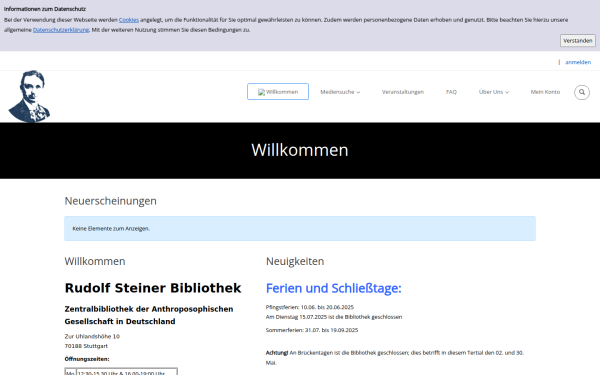
Task: Open the Willkommen menu item
Action: tap(278, 92)
